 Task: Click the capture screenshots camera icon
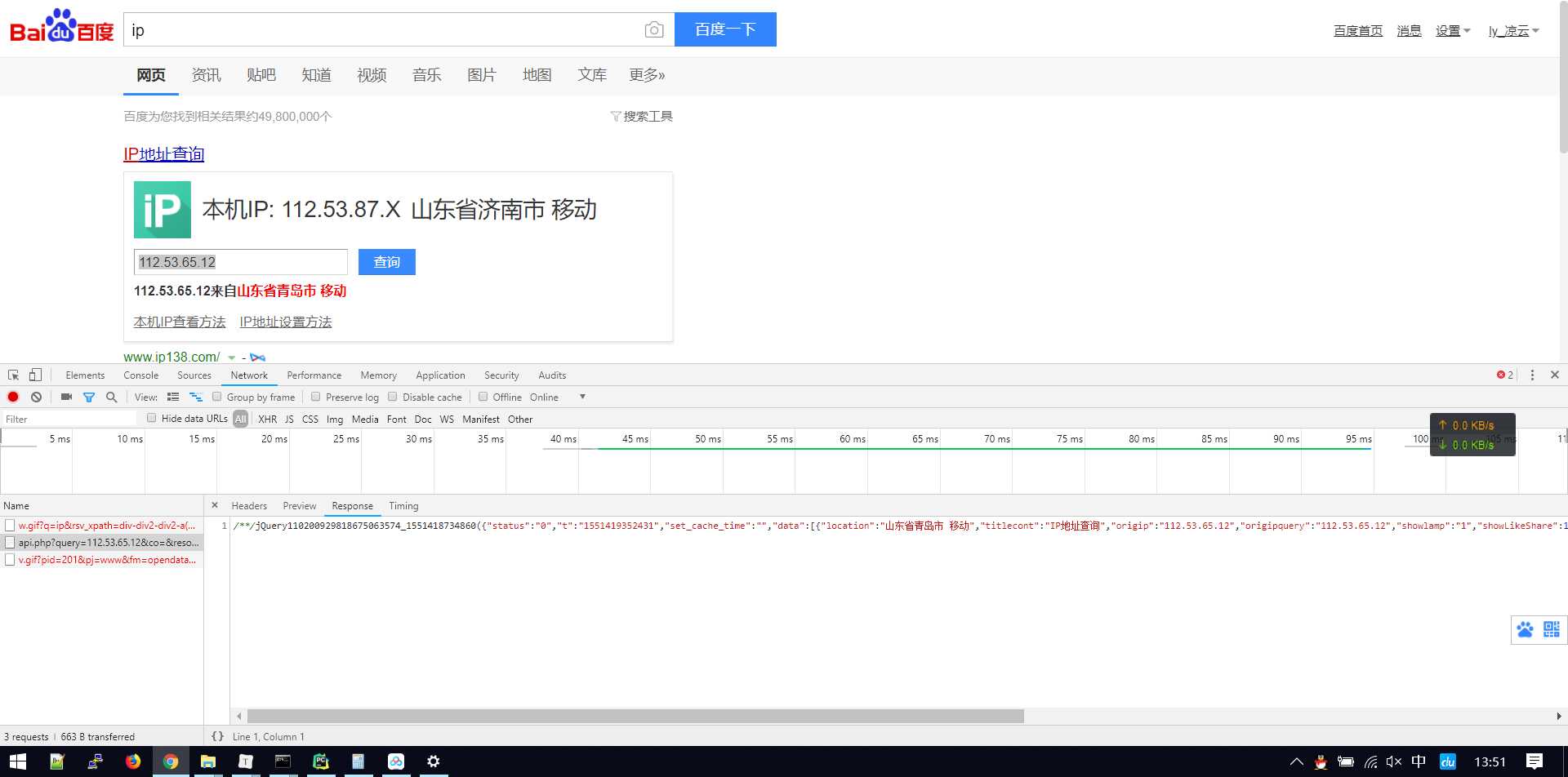pyautogui.click(x=66, y=397)
